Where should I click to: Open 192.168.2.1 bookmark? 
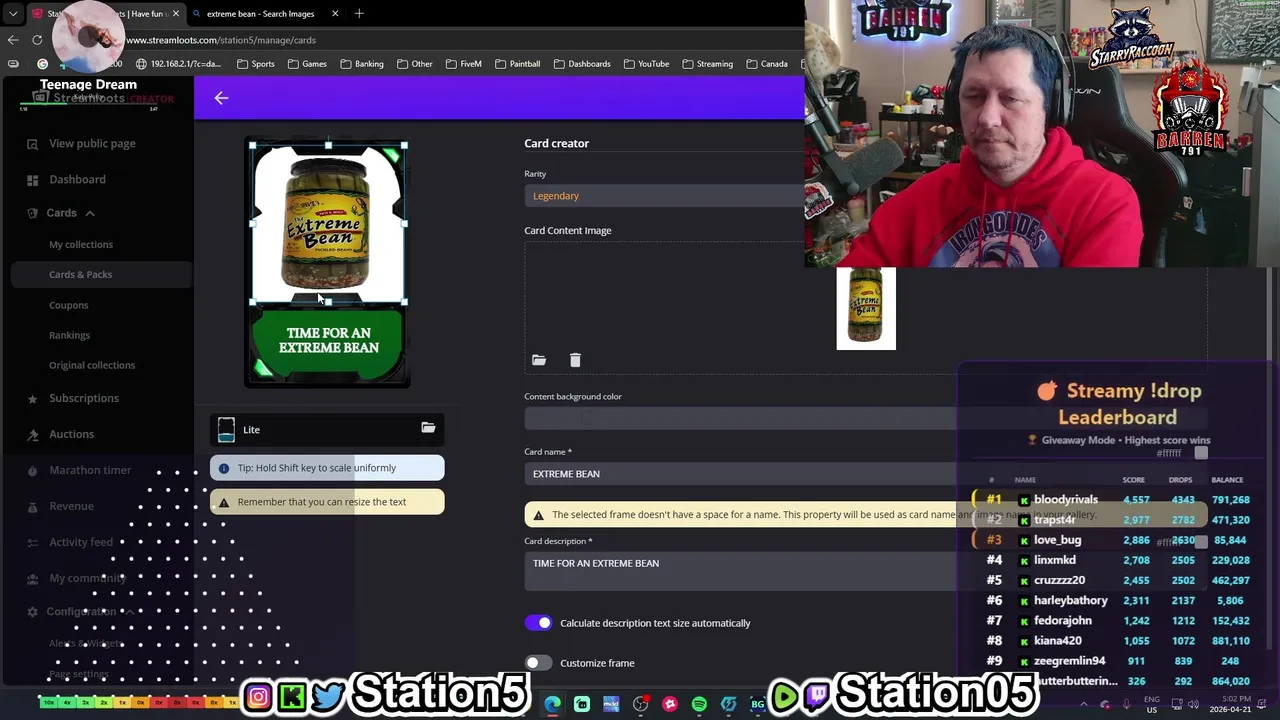[x=178, y=64]
